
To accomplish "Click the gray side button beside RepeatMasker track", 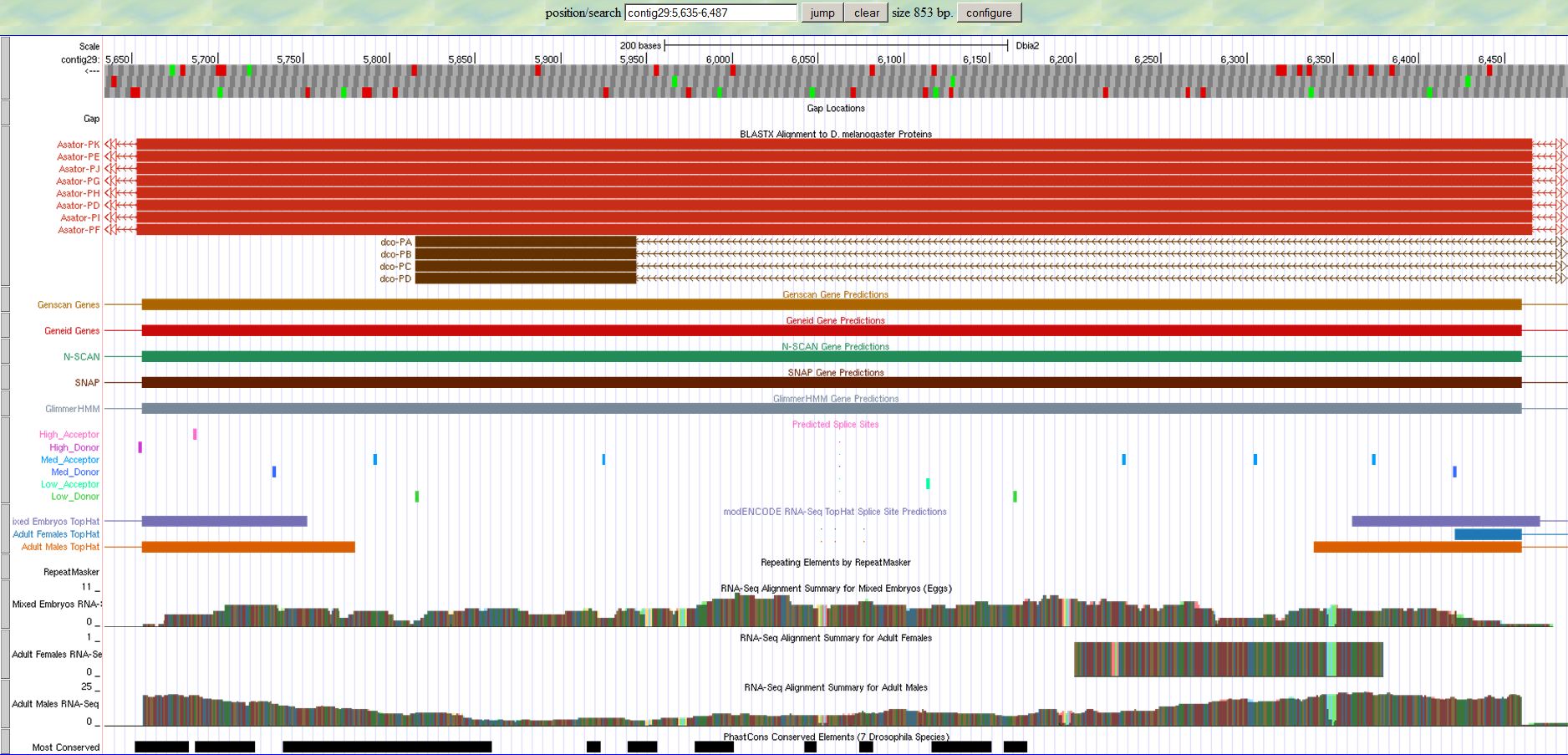I will 5,566.
